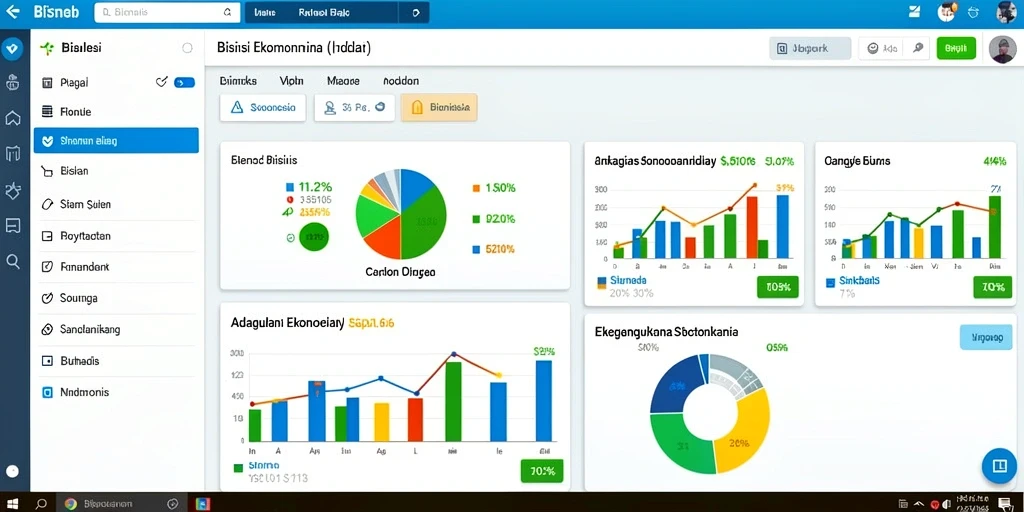This screenshot has width=1024, height=512.
Task: Open Windows Start button on taskbar
Action: click(12, 504)
